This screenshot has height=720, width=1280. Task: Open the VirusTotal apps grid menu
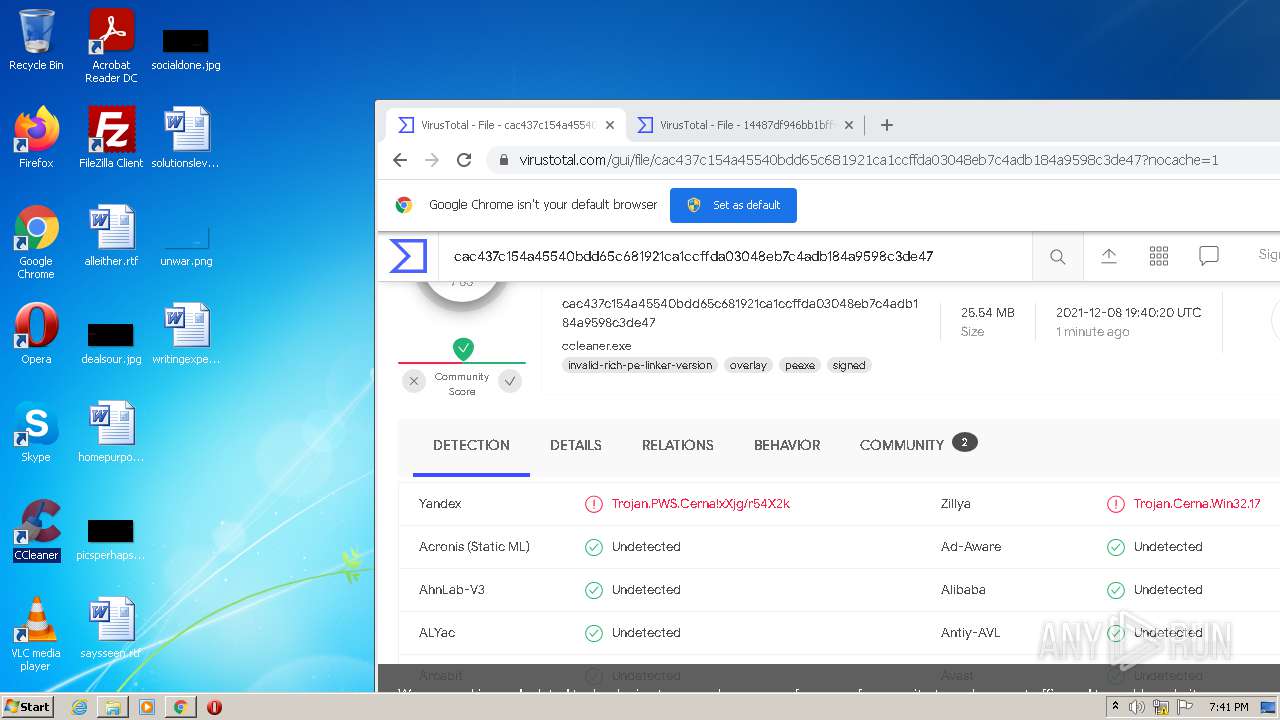click(x=1159, y=256)
